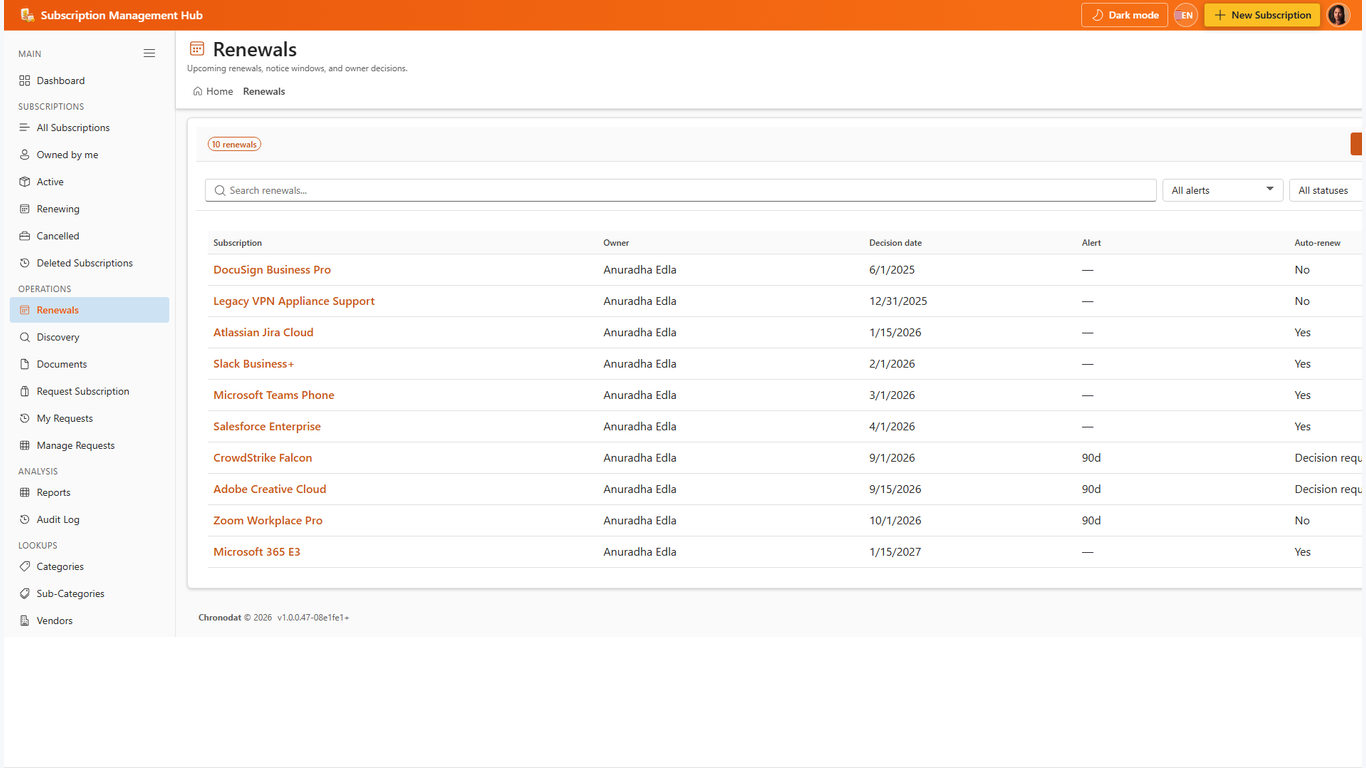Open the user profile avatar
The image size is (1366, 768).
coord(1338,15)
